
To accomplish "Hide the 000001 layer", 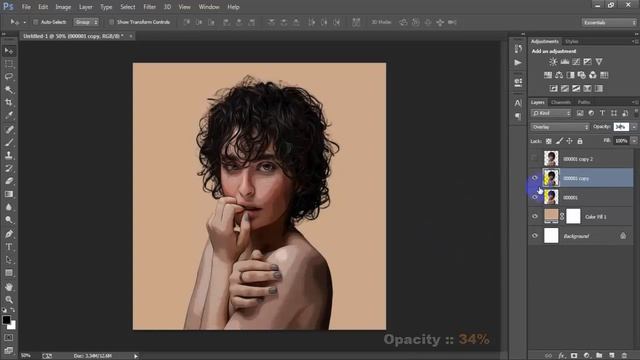I will pos(535,197).
